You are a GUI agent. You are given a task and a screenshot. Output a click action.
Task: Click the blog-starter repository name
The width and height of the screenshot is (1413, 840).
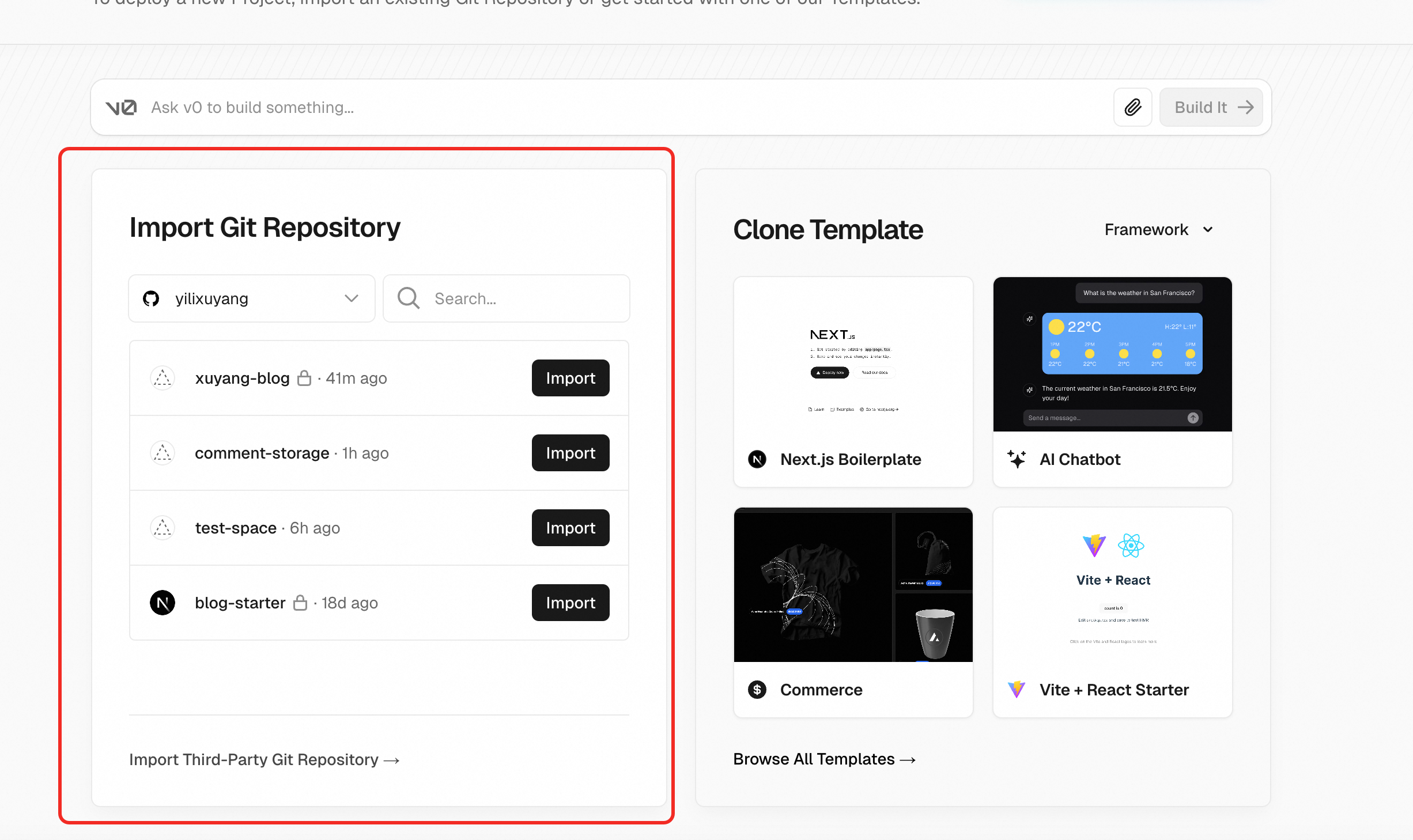pyautogui.click(x=240, y=603)
